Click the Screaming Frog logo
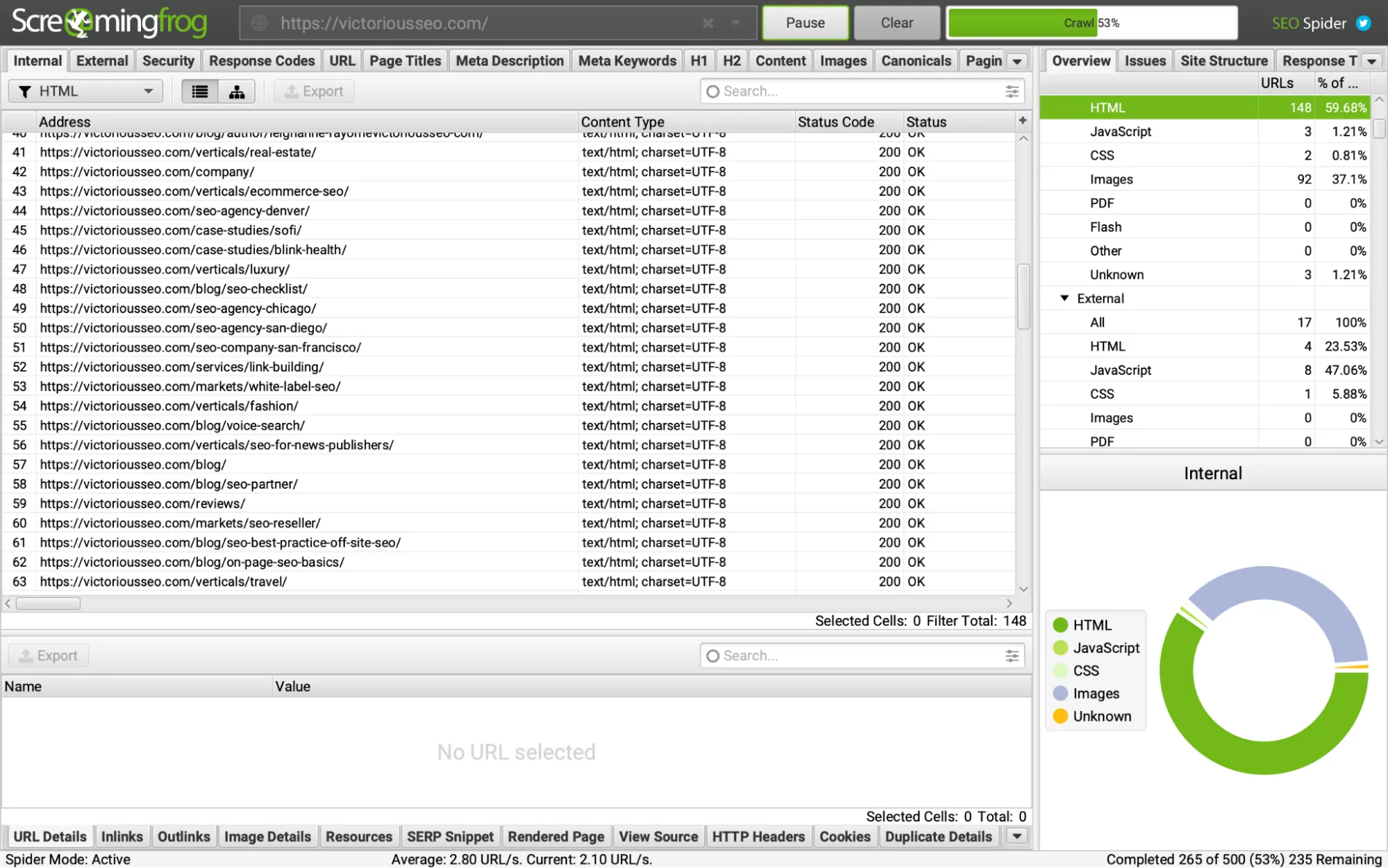 pyautogui.click(x=109, y=23)
